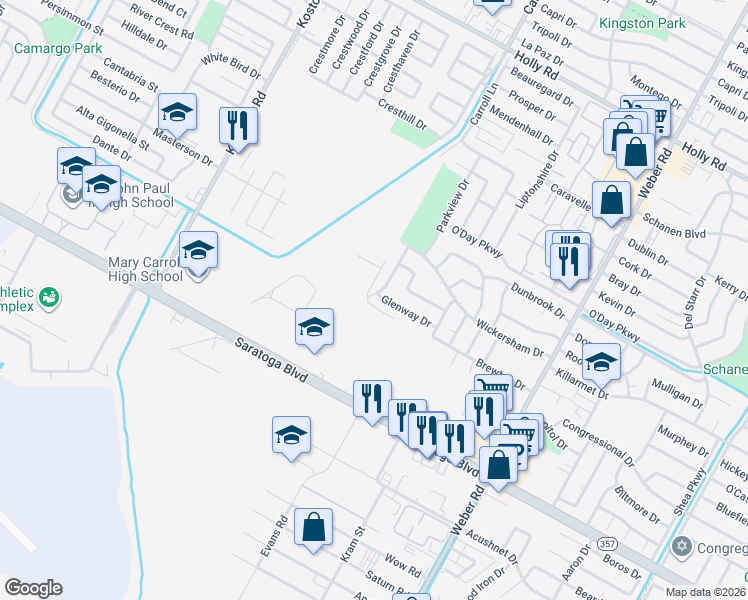
Task: Click the school marker near Masterson Dr
Action: click(177, 113)
